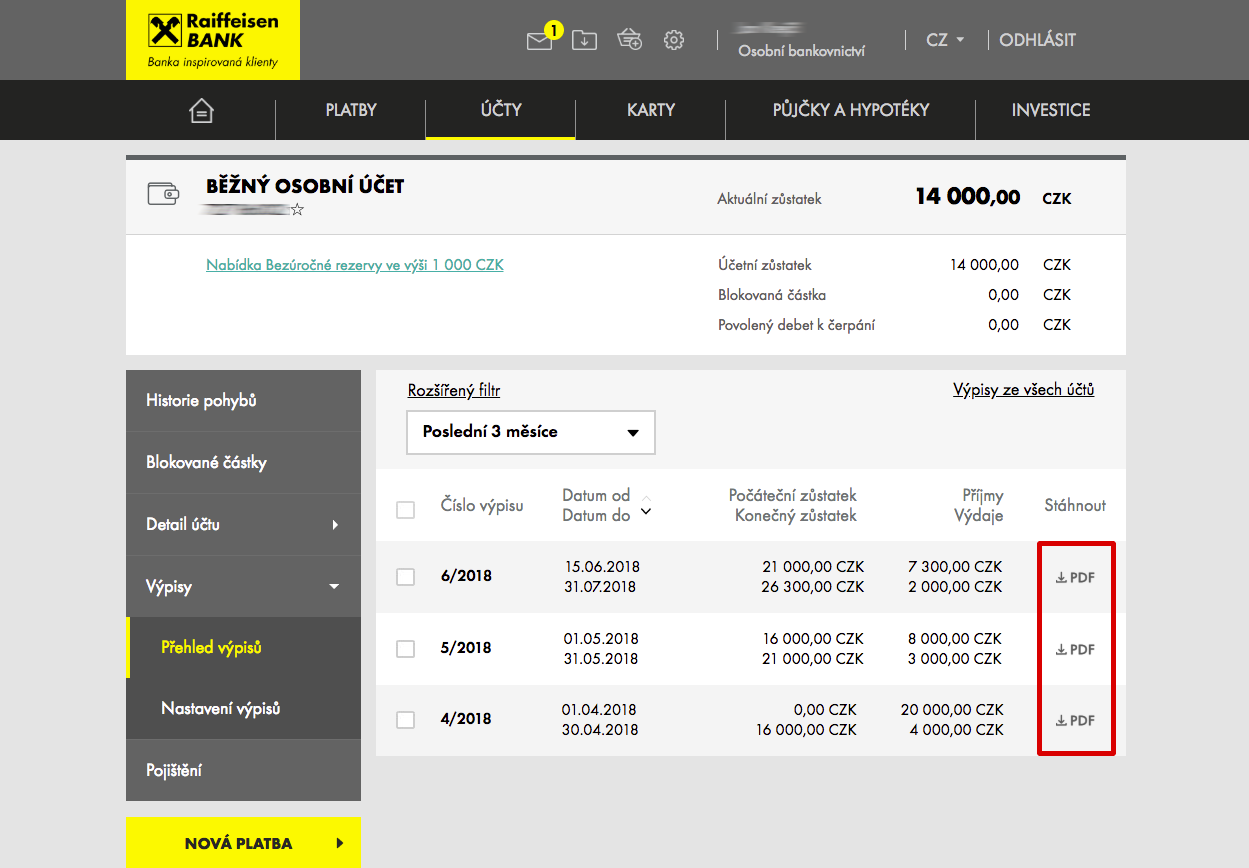Open the settings gear icon
1249x868 pixels.
[x=674, y=40]
